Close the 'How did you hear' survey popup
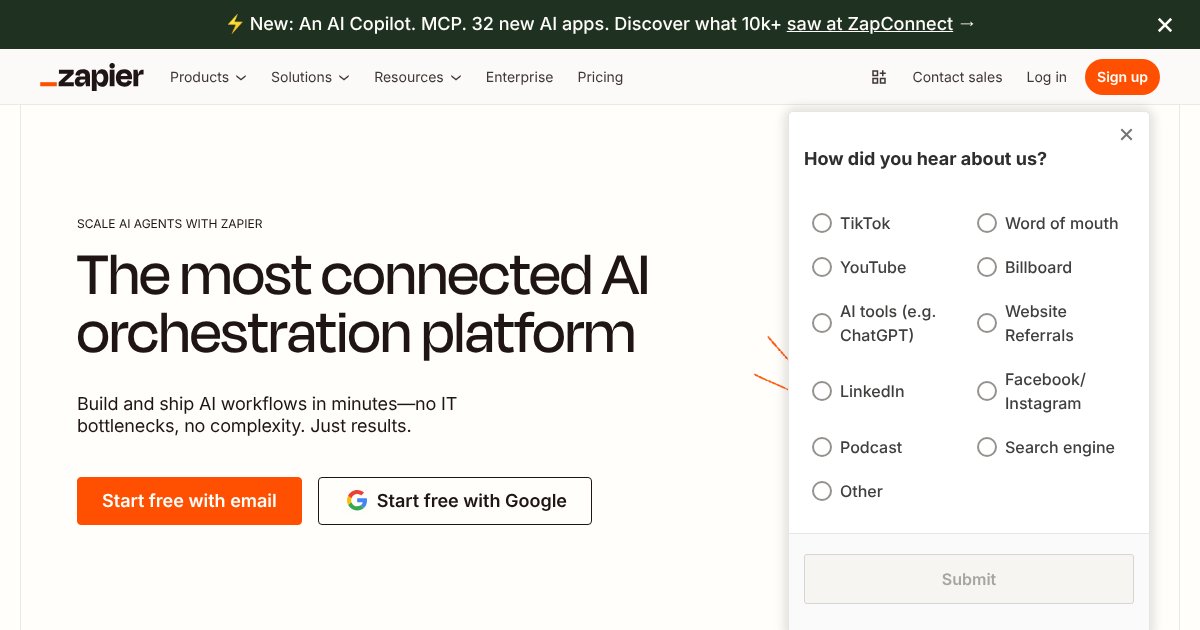Viewport: 1200px width, 630px height. [x=1126, y=134]
